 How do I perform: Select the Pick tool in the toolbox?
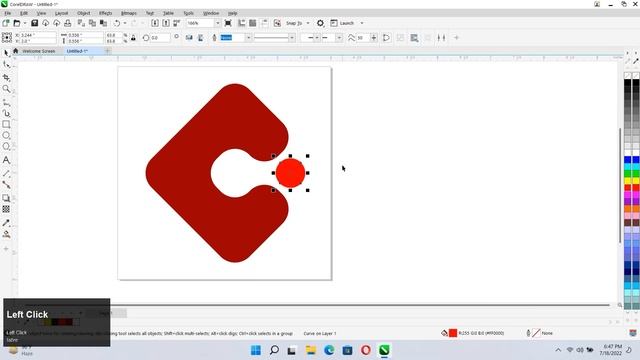tap(6, 53)
